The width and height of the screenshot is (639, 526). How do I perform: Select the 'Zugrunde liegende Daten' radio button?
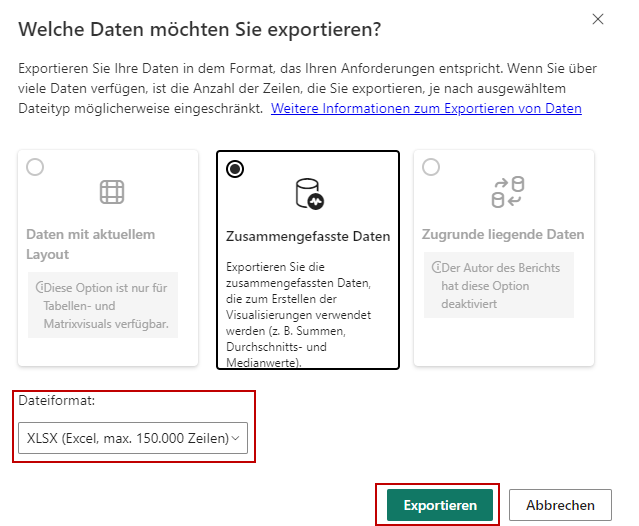pos(431,168)
